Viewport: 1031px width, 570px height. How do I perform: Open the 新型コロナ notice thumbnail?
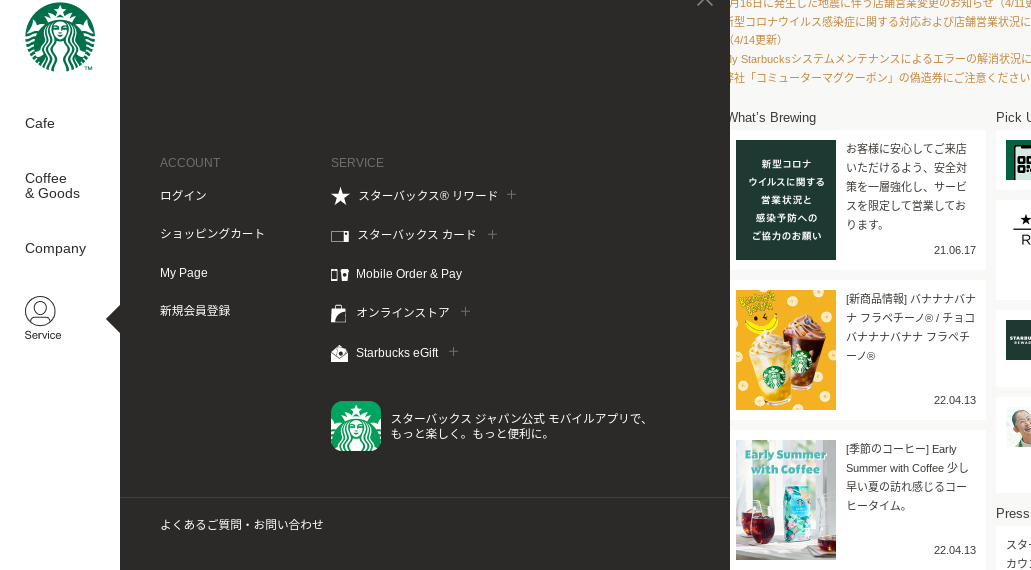coord(786,200)
